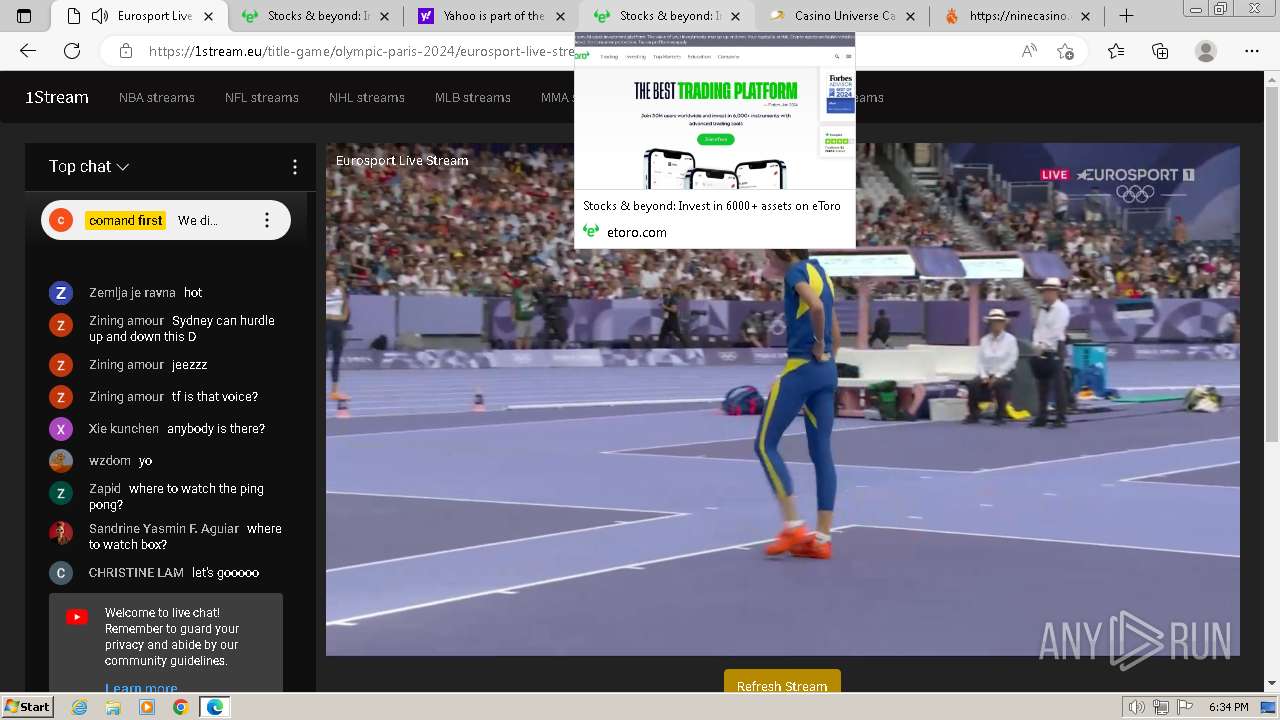This screenshot has width=1280, height=720.
Task: Open system tray volume icon
Action: pos(1136,707)
